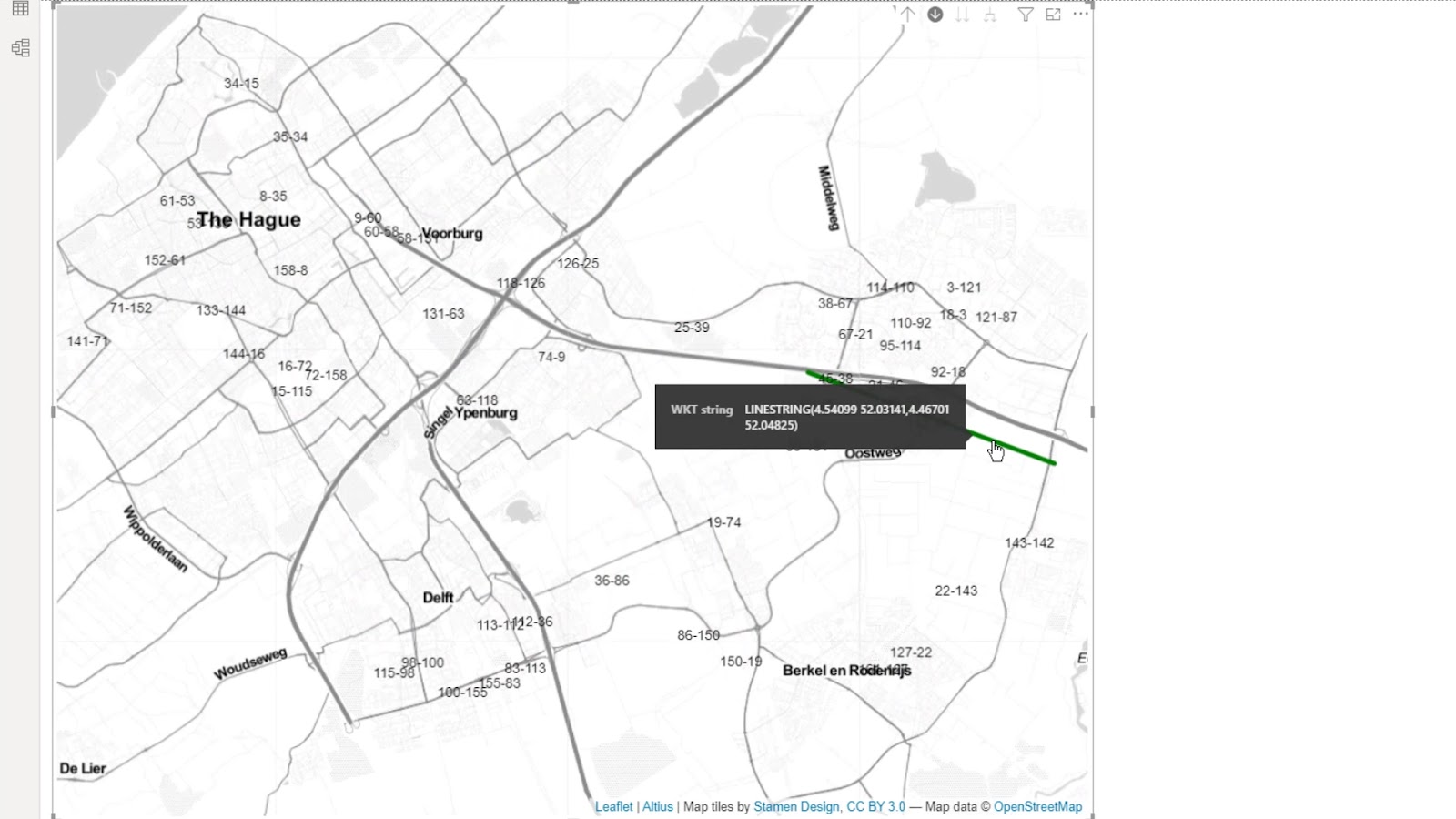Select the 36-86 route label
This screenshot has width=1456, height=819.
coord(612,581)
